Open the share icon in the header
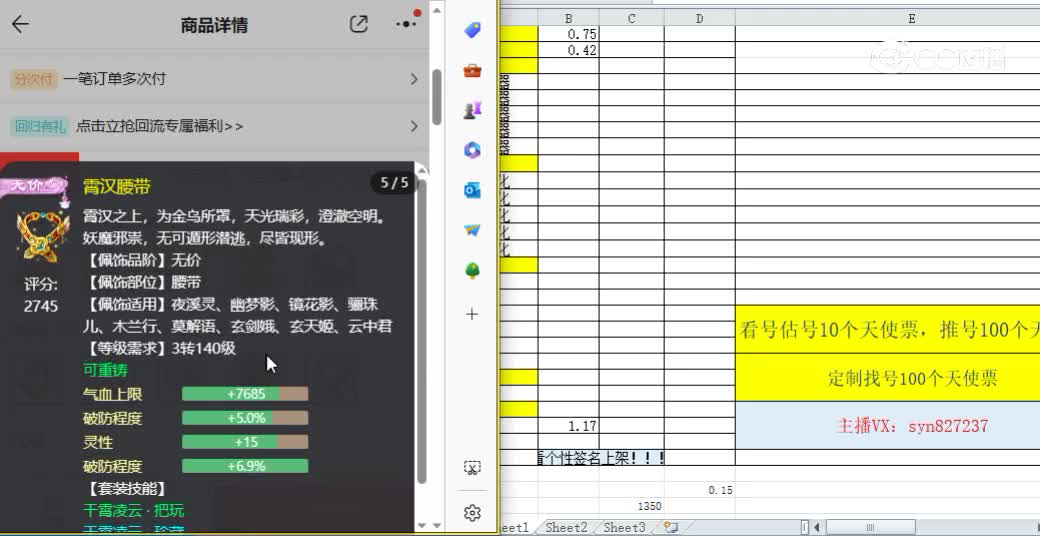 click(359, 25)
